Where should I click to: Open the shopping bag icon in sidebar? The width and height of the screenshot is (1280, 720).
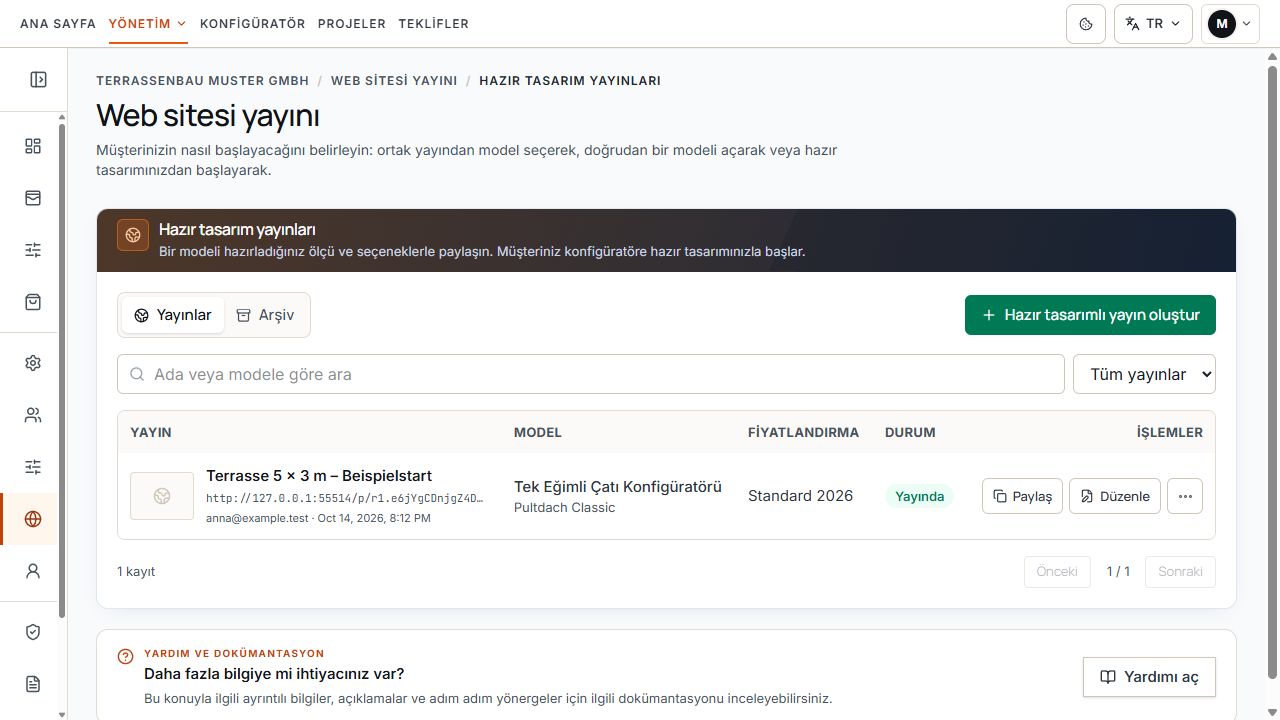(33, 302)
